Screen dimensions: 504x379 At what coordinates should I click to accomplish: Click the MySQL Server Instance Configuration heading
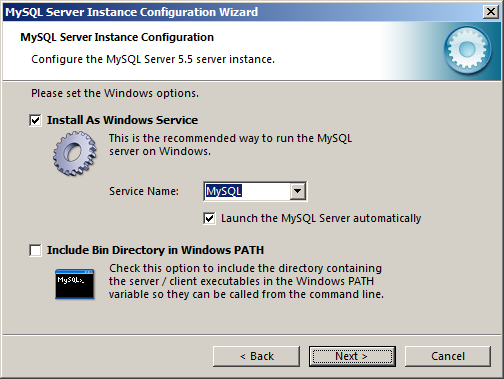(117, 37)
